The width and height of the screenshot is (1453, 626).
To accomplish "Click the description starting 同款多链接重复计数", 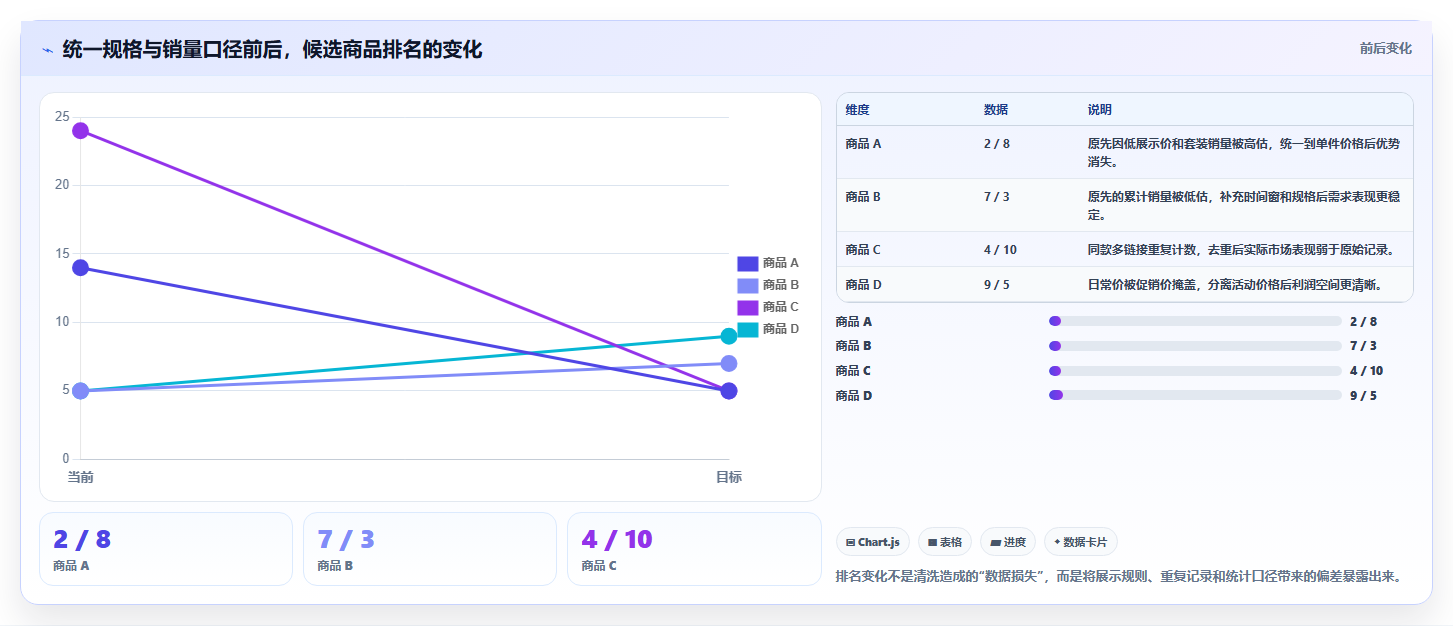I will click(1241, 250).
